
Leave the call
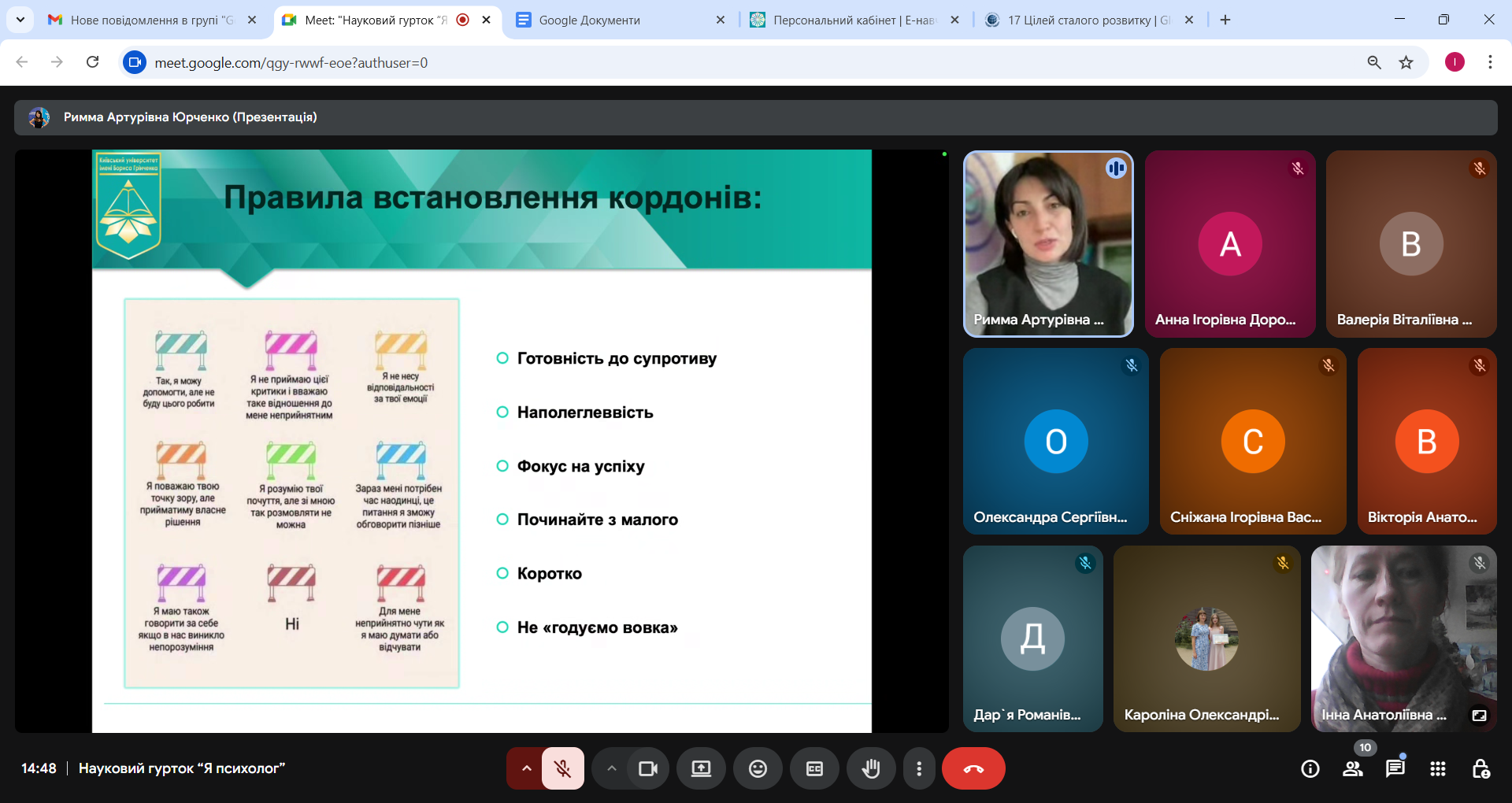click(x=973, y=768)
